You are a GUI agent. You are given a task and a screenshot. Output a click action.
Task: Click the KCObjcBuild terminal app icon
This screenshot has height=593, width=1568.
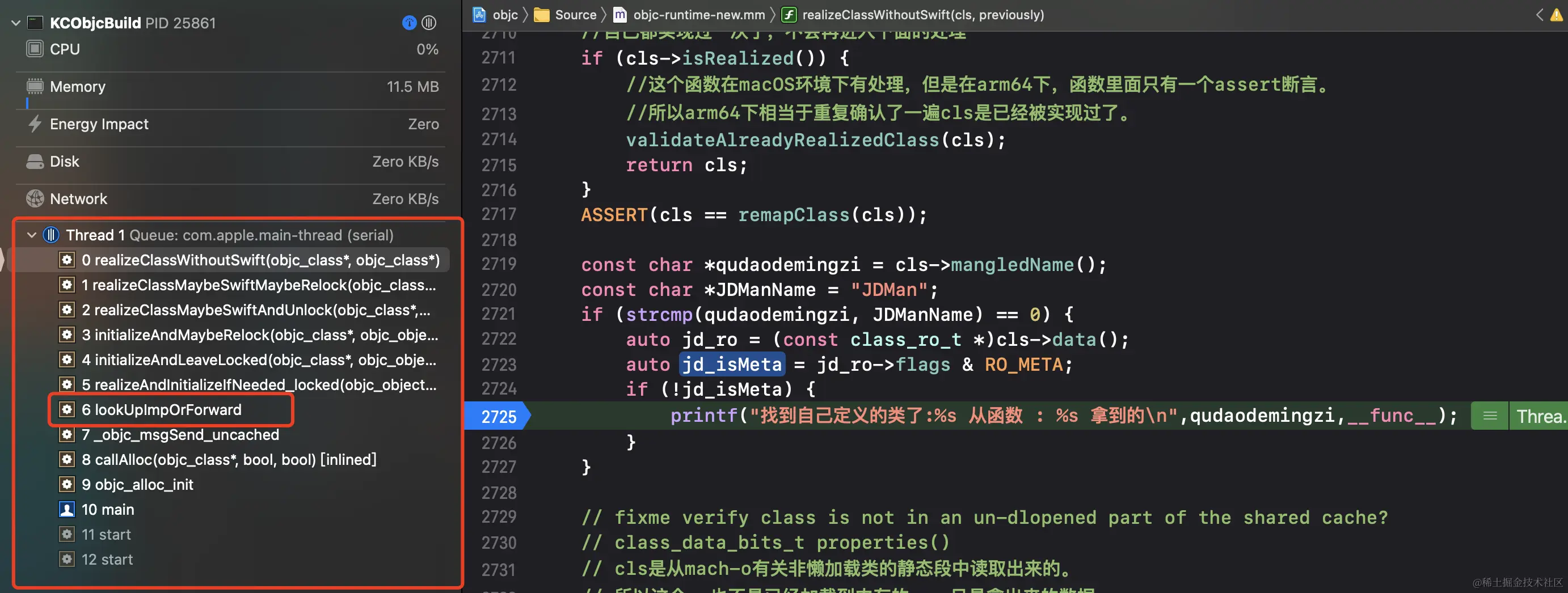35,23
